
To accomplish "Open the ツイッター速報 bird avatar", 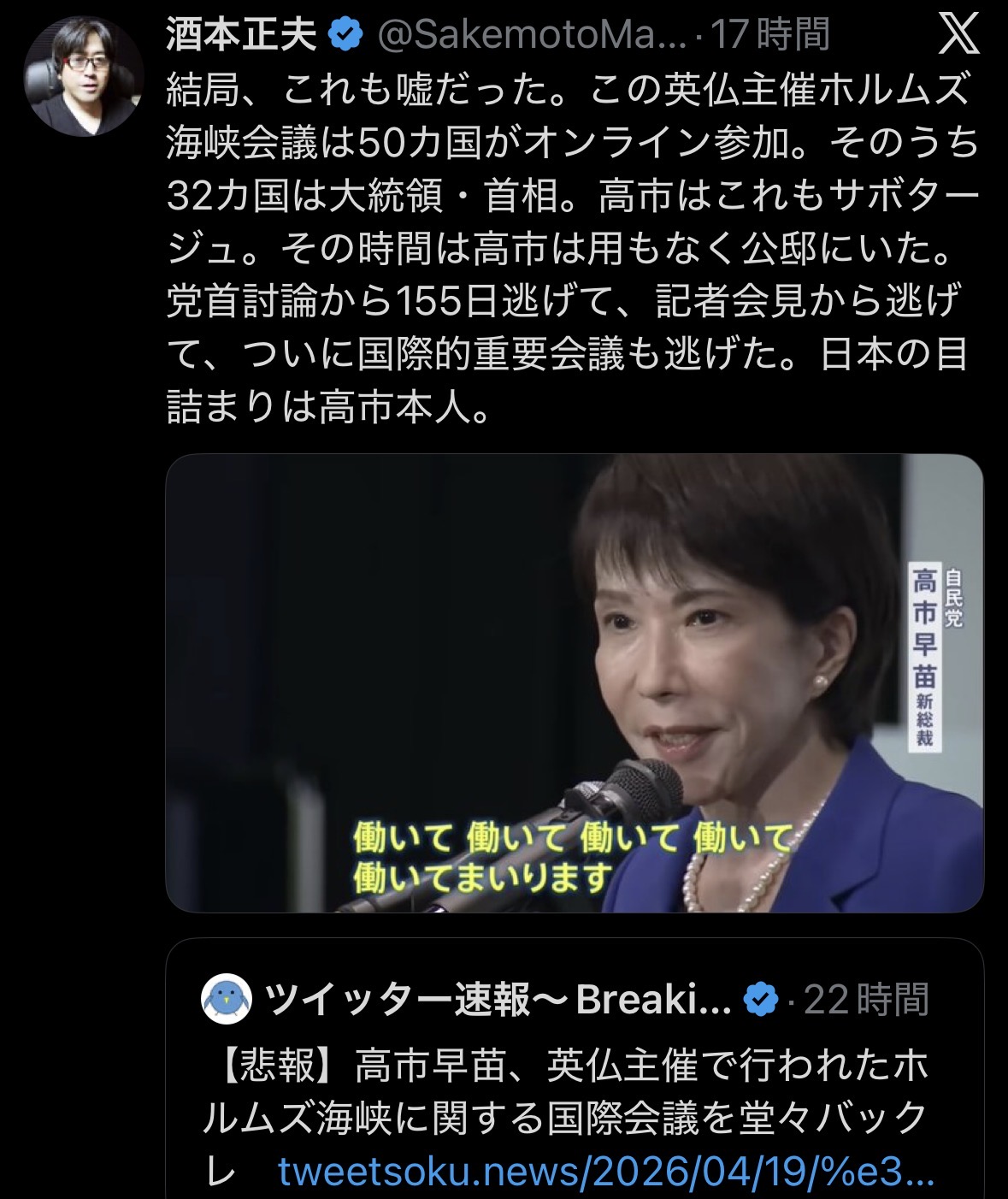I will [227, 998].
